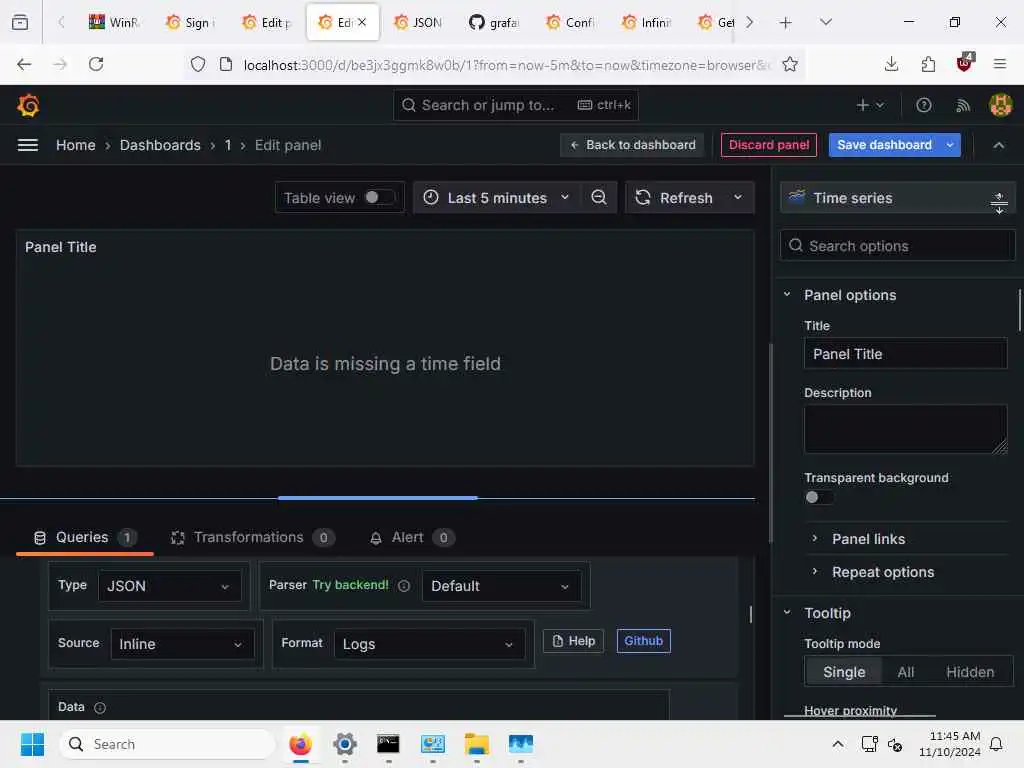Click the browser reload icon
This screenshot has height=768, width=1024.
click(96, 64)
